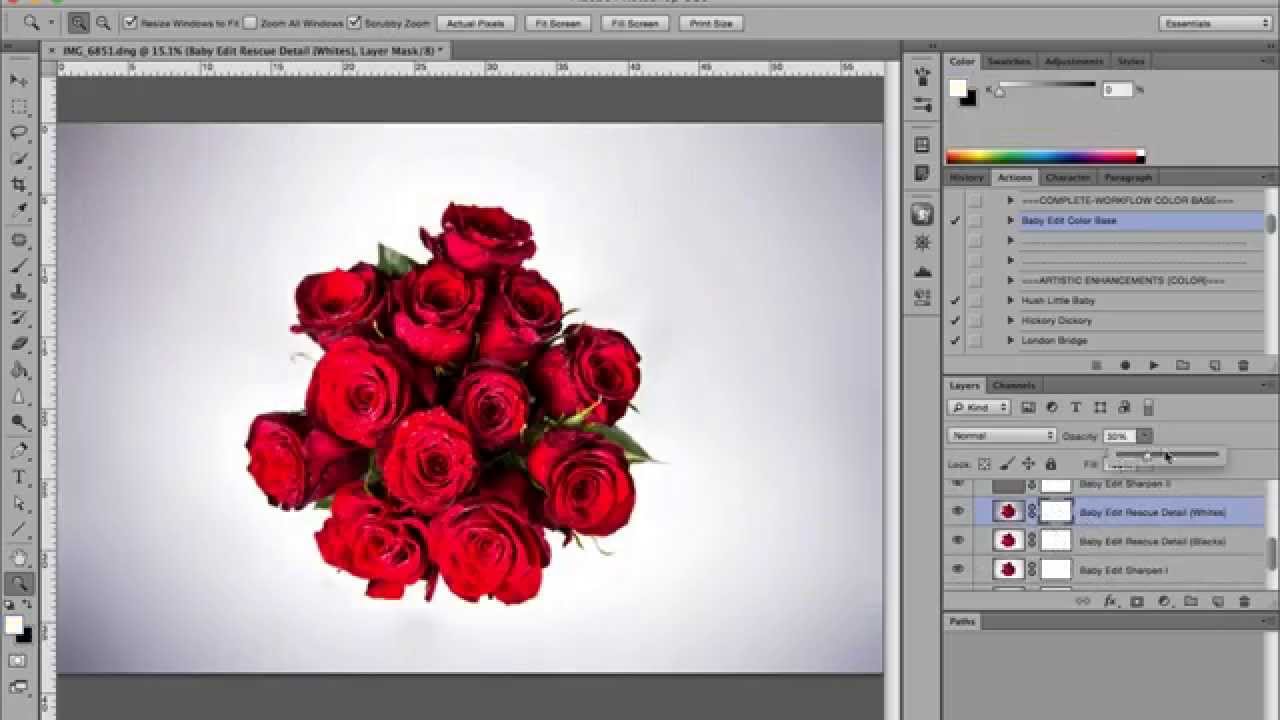The width and height of the screenshot is (1280, 720).
Task: Select the Move tool
Action: click(x=19, y=80)
